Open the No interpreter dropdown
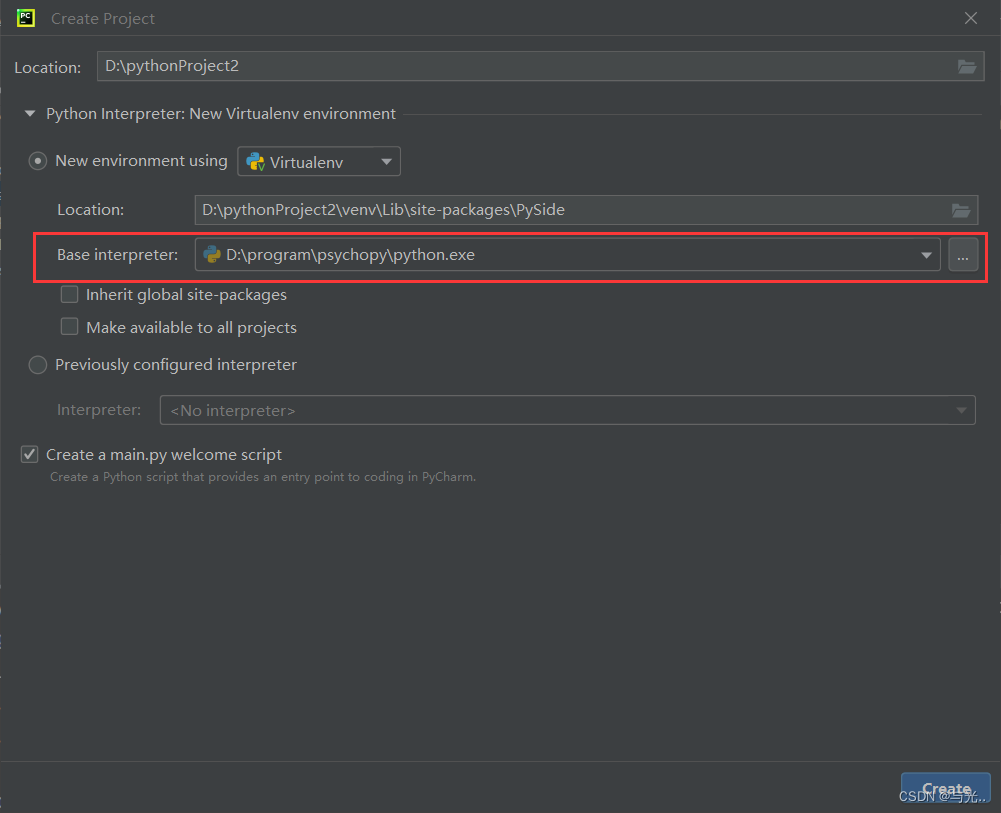1001x813 pixels. (x=568, y=410)
